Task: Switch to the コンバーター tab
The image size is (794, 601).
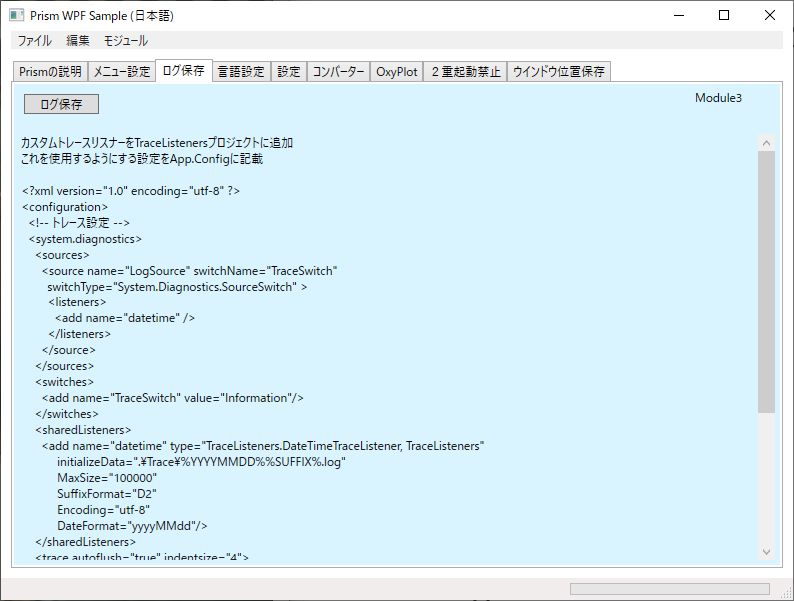Action: pyautogui.click(x=338, y=72)
